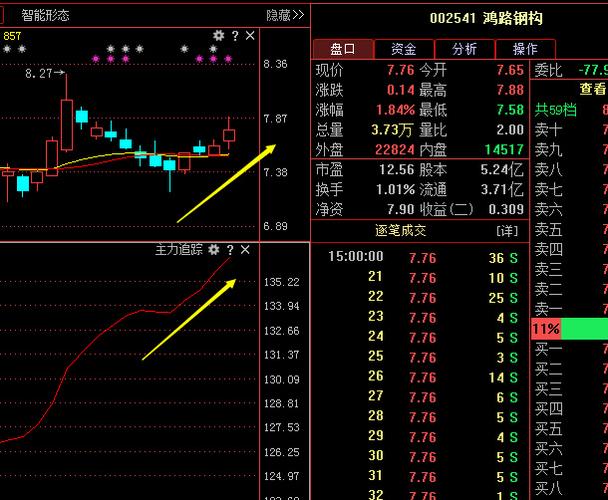Click the latest candlestick near 7.76
The width and height of the screenshot is (608, 500).
click(229, 135)
